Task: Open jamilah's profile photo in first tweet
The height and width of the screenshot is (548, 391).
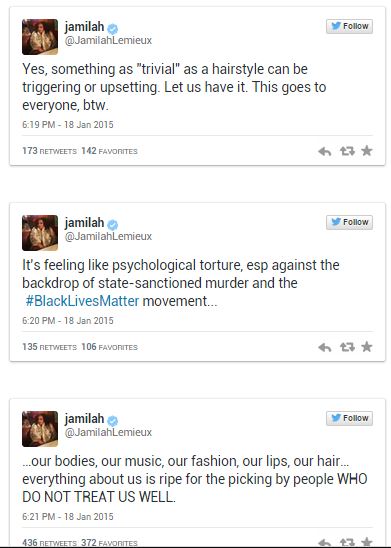Action: (40, 37)
